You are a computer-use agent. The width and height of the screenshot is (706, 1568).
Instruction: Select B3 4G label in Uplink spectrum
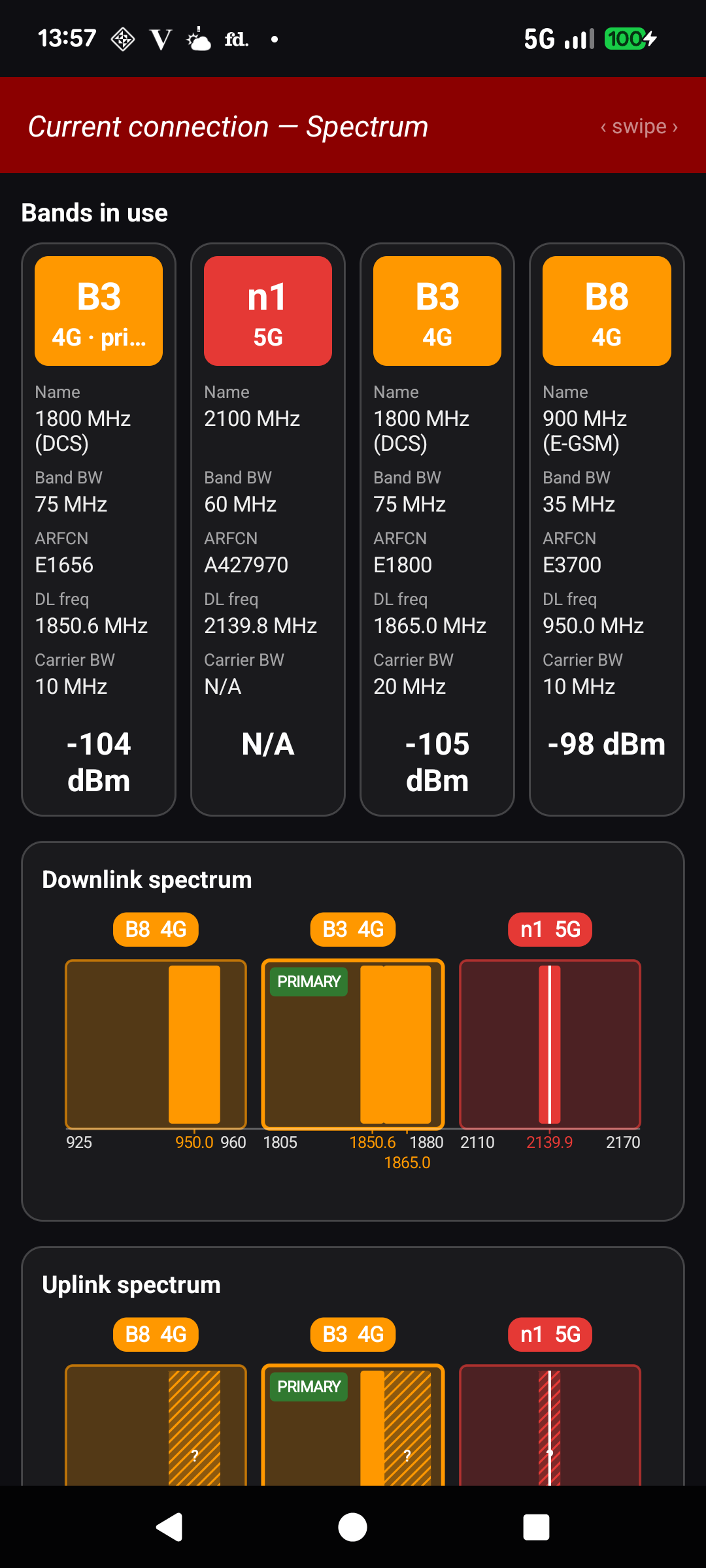pyautogui.click(x=353, y=1334)
